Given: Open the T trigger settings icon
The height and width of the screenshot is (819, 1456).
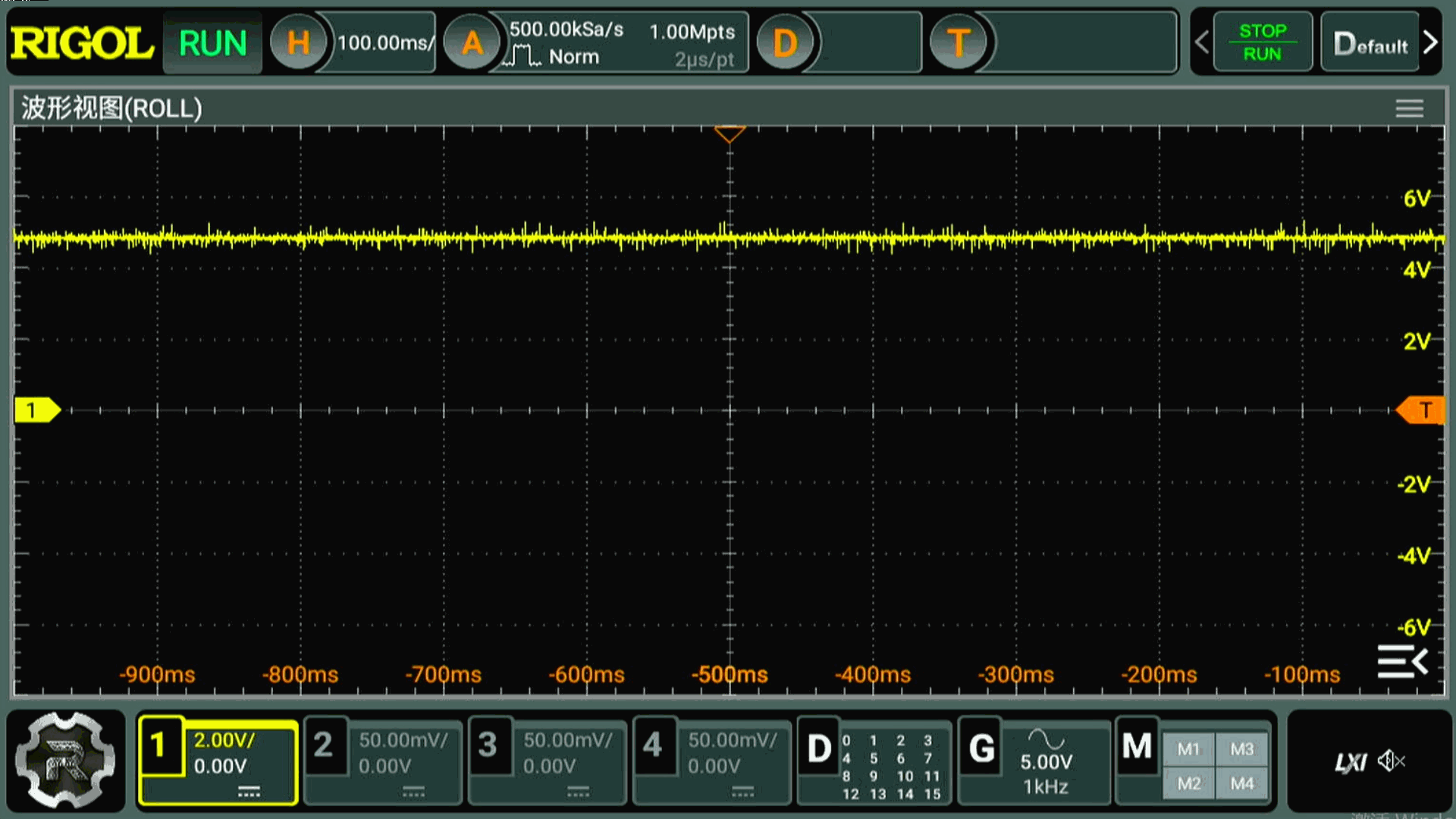Looking at the screenshot, I should pyautogui.click(x=958, y=43).
